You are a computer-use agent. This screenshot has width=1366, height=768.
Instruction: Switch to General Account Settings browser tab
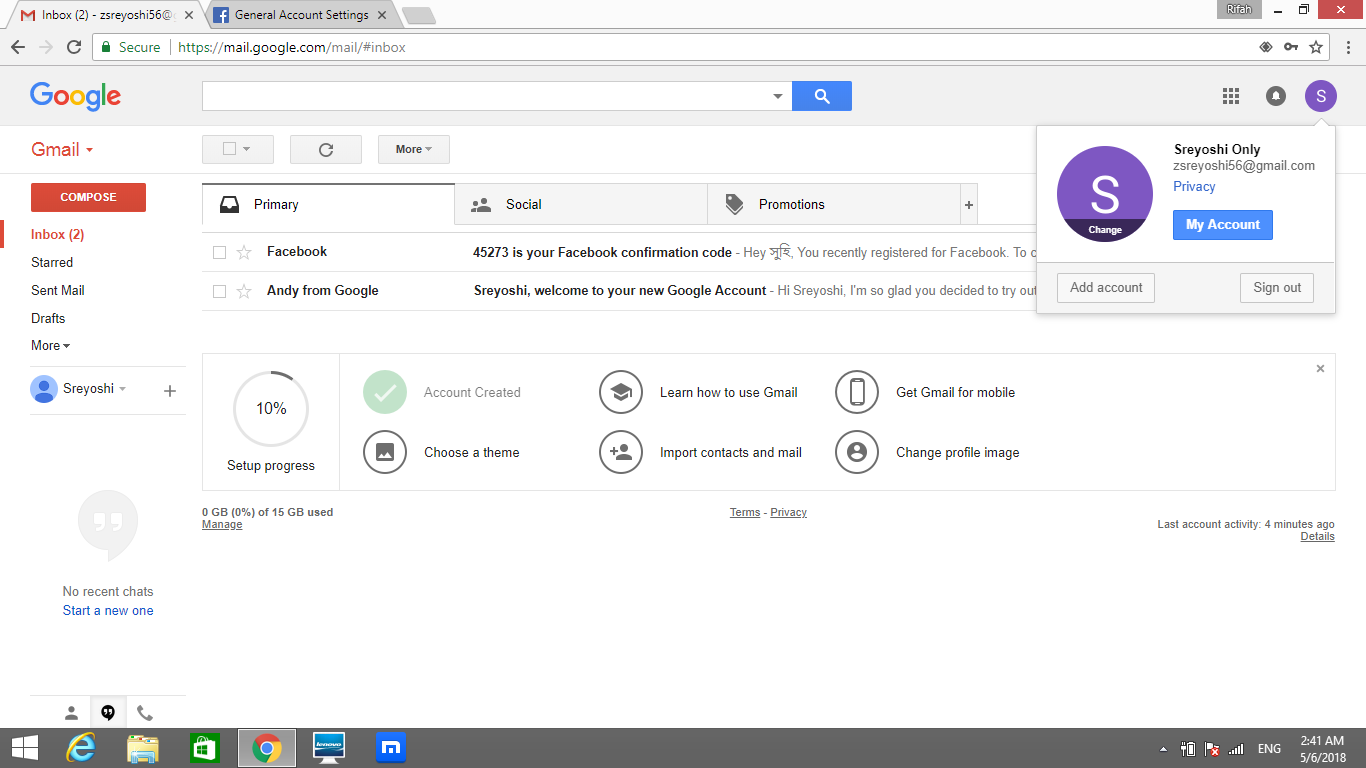pos(301,15)
